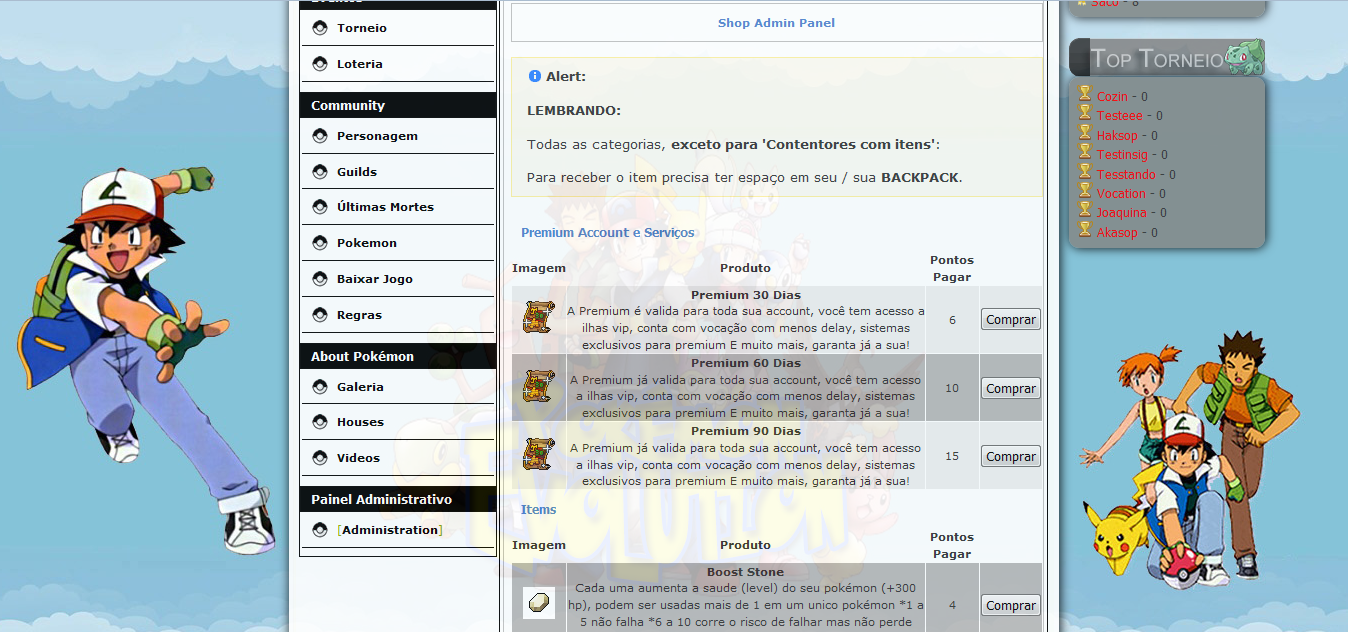Click Comprar for Premium 30 Dias

1011,320
